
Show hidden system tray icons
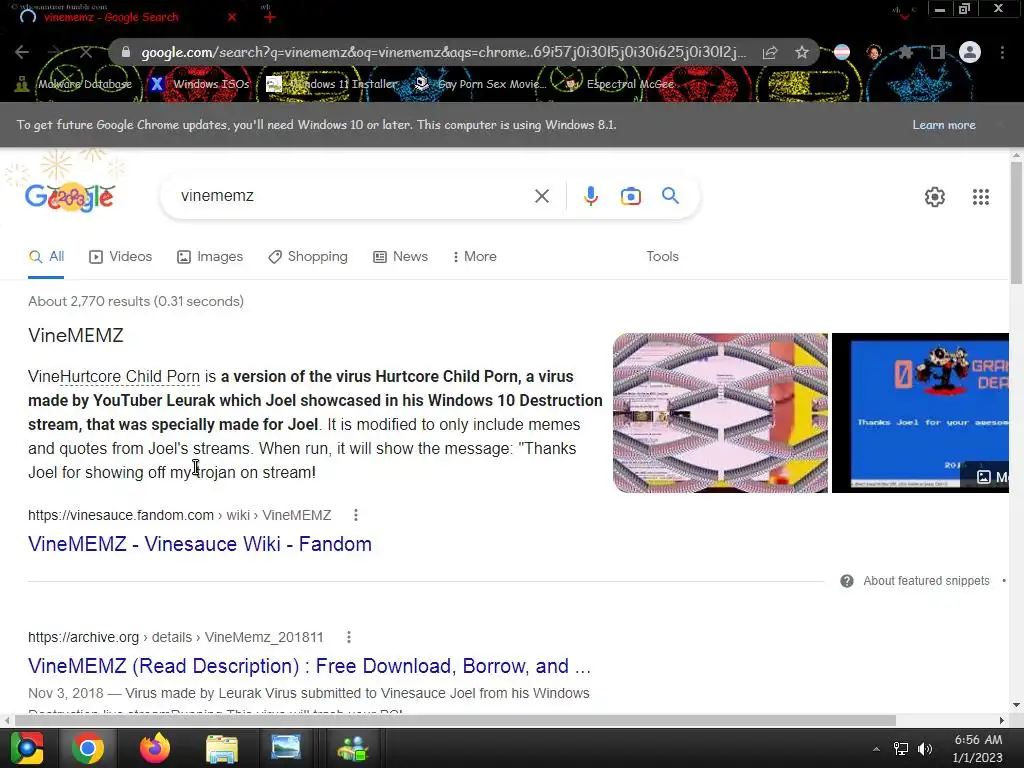[x=876, y=749]
